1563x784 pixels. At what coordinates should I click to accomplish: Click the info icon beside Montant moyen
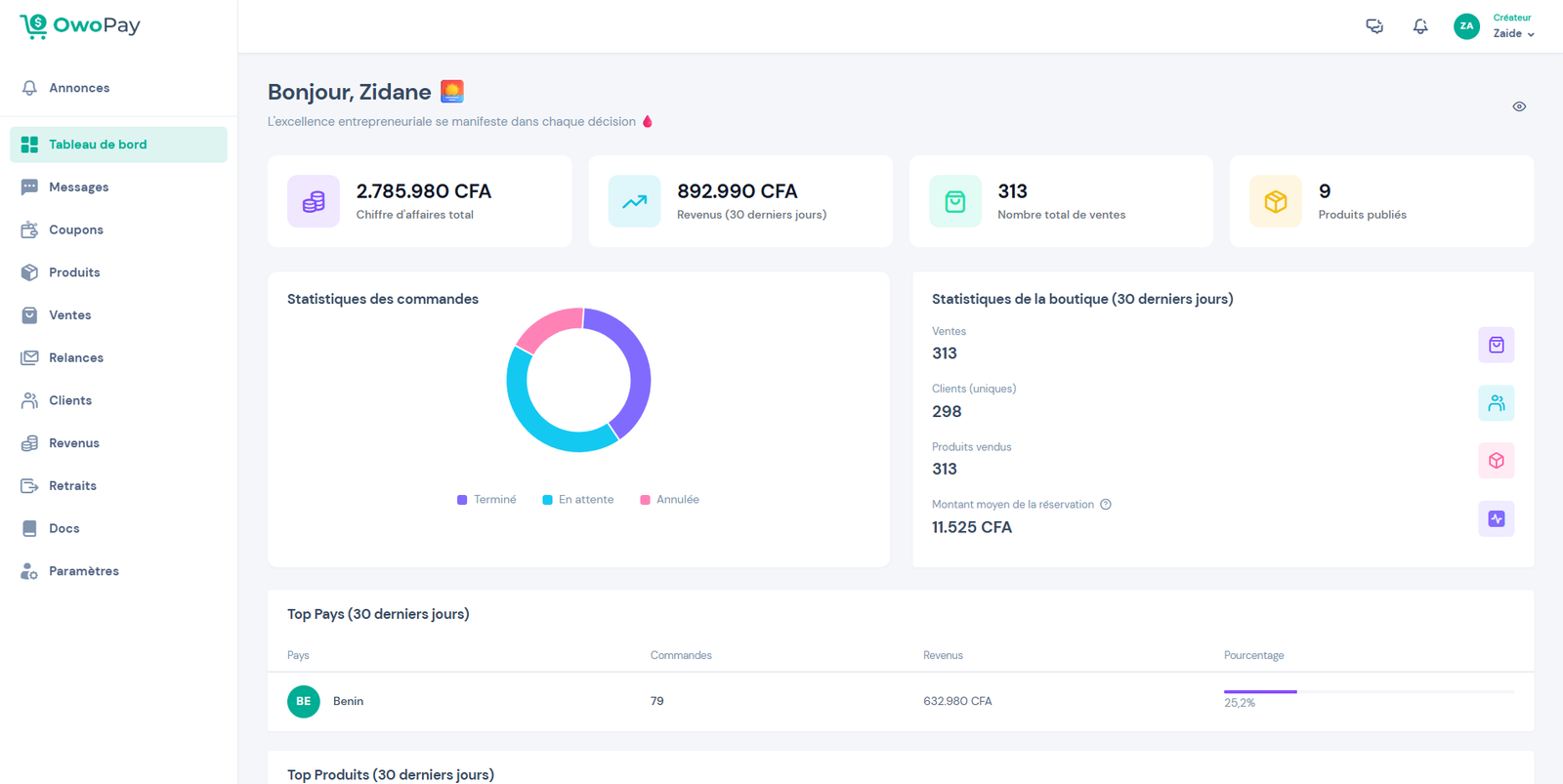point(1106,505)
